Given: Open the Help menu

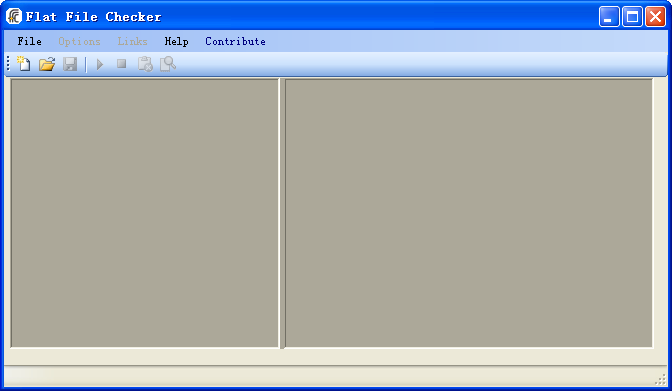Looking at the screenshot, I should pos(177,42).
